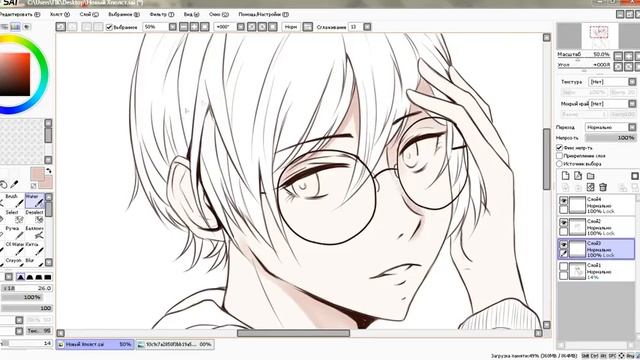Viewport: 640px width, 360px height.
Task: Switch to the second open document tab
Action: (x=175, y=344)
